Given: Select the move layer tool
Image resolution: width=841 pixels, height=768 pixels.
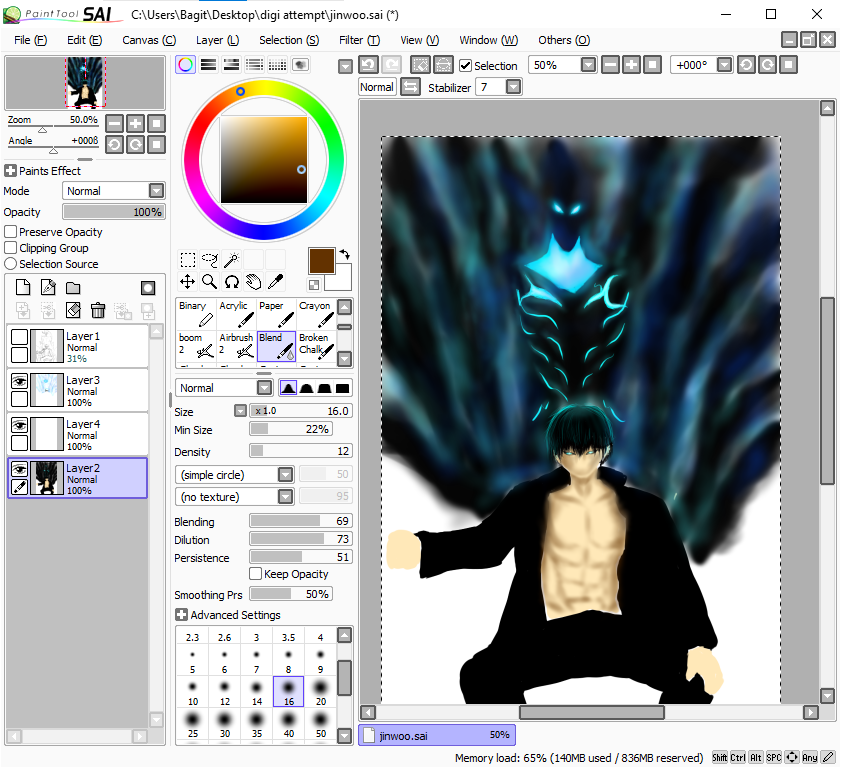Looking at the screenshot, I should [188, 282].
